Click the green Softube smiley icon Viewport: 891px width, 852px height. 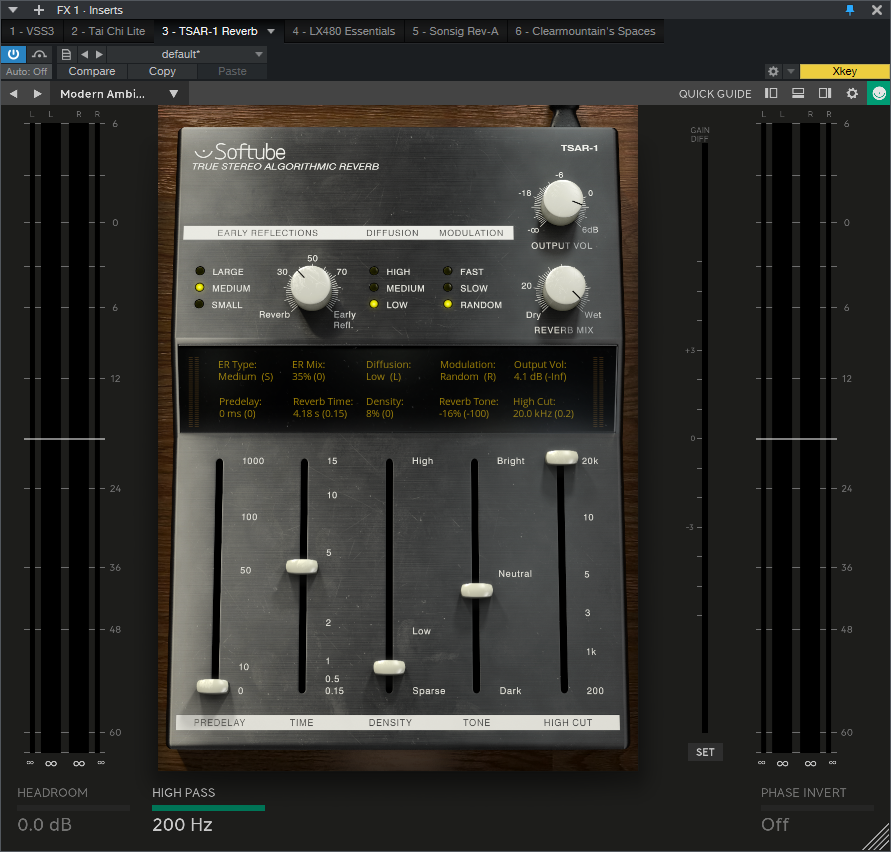pyautogui.click(x=878, y=93)
